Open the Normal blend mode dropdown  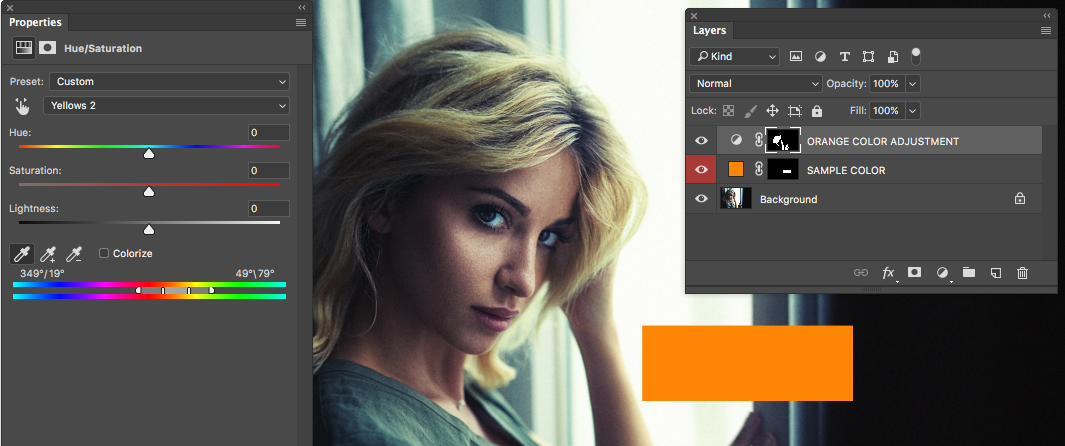(756, 83)
